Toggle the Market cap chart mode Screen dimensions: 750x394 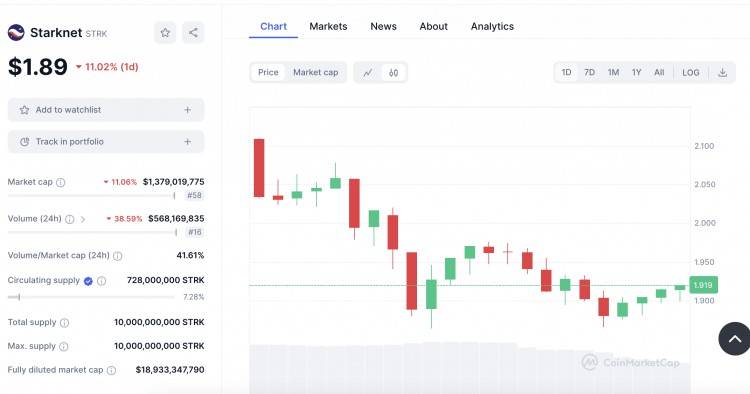pos(315,73)
